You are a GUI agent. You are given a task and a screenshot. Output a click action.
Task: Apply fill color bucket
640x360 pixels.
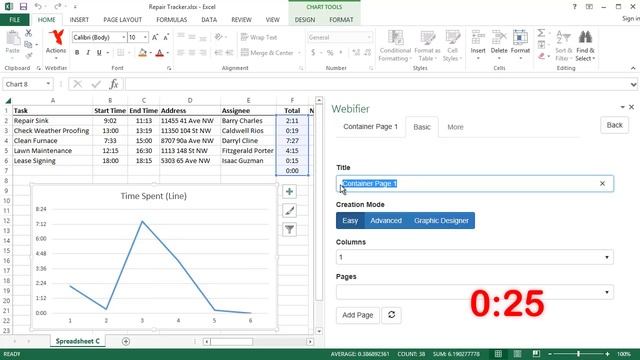(142, 53)
